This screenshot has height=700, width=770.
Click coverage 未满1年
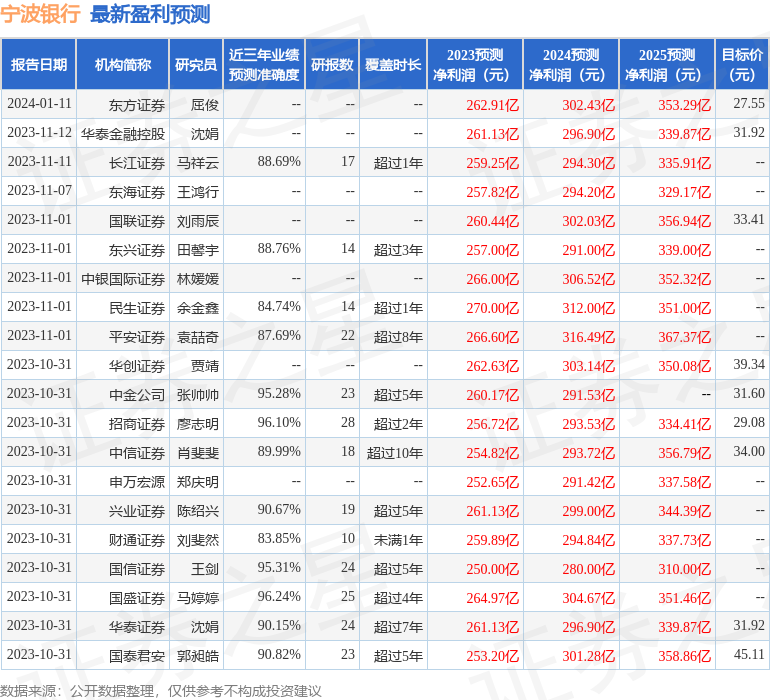(398, 539)
